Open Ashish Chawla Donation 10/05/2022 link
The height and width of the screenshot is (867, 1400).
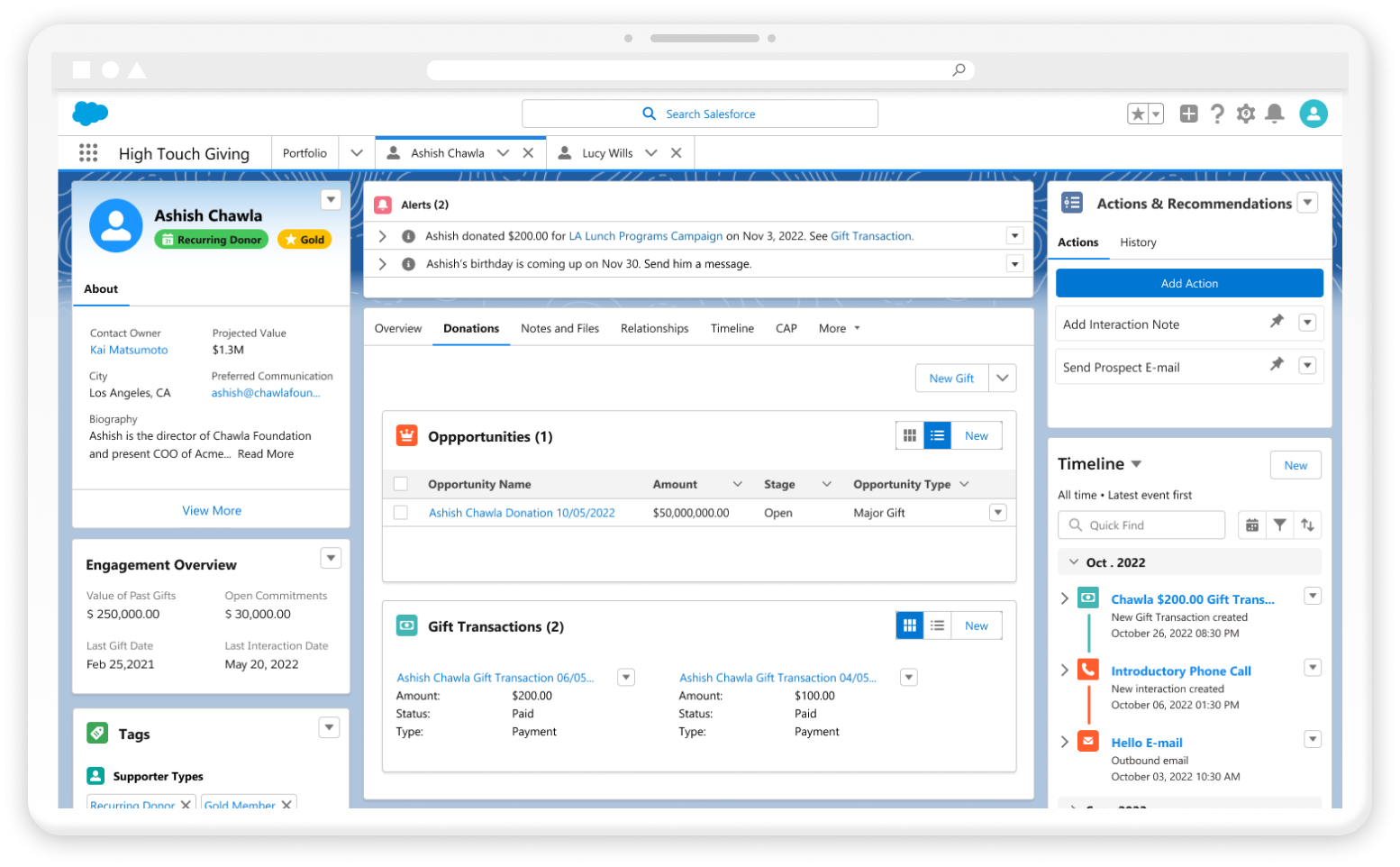click(522, 513)
